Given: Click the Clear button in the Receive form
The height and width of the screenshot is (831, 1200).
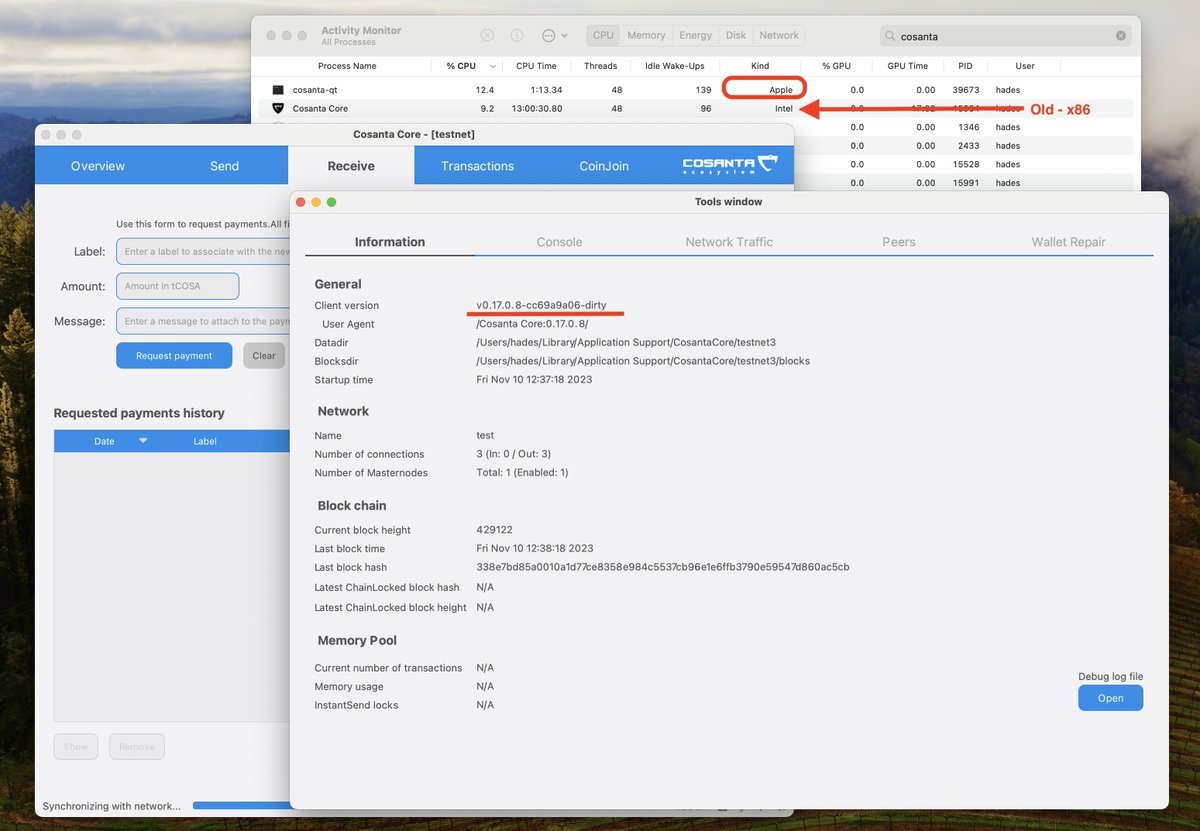Looking at the screenshot, I should pos(264,356).
